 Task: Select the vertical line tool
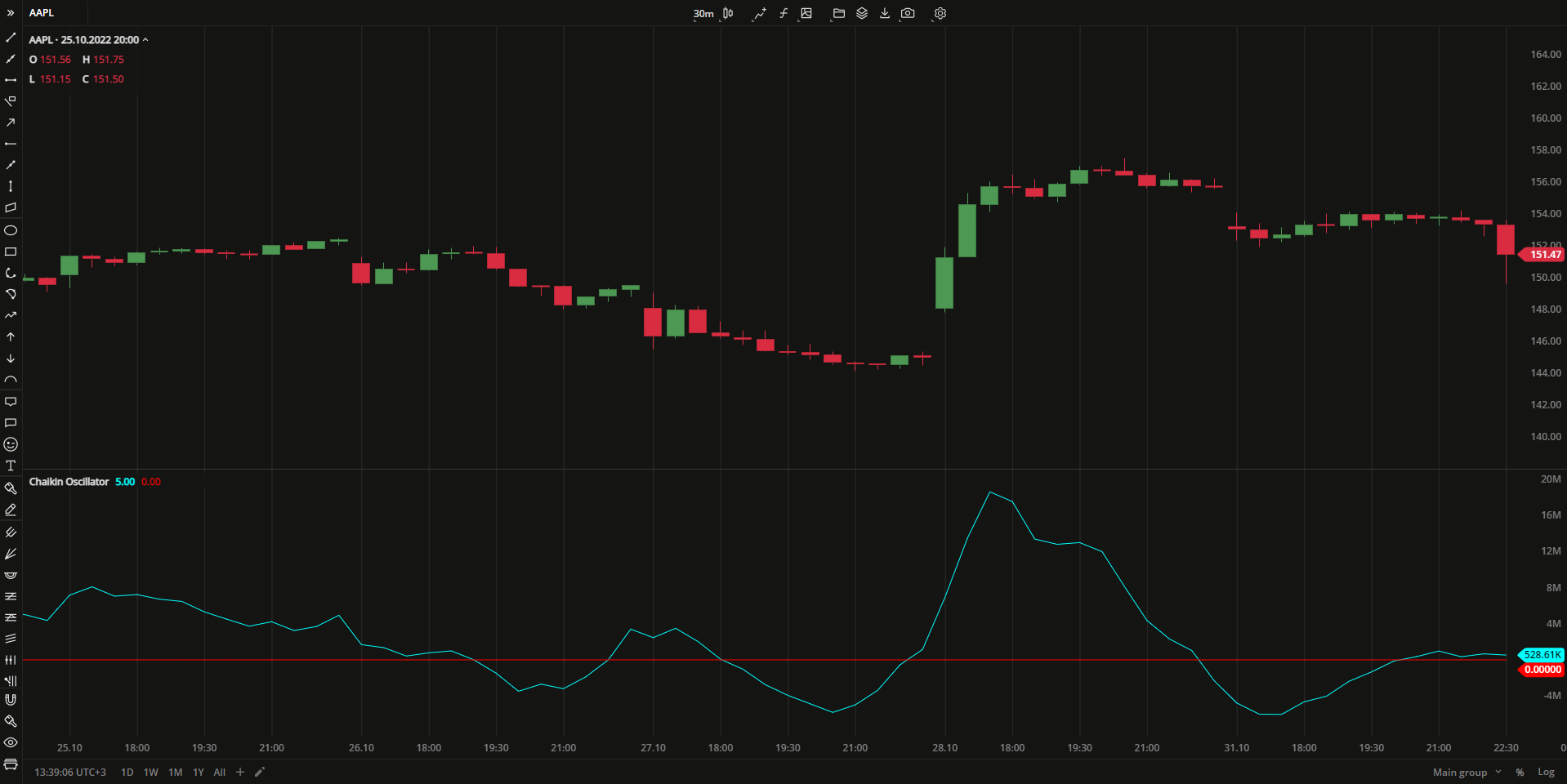[11, 186]
